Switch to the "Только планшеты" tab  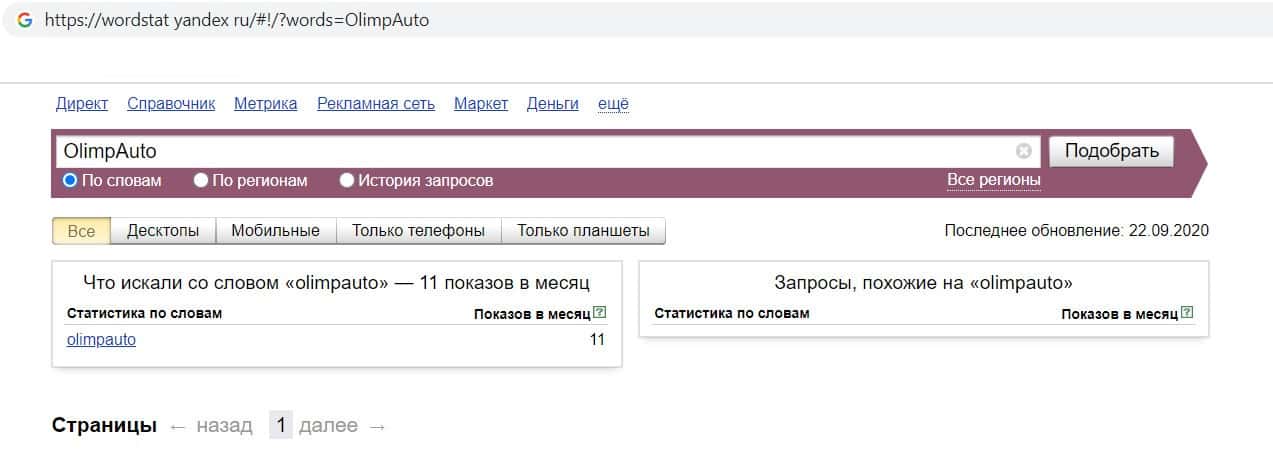[x=583, y=231]
